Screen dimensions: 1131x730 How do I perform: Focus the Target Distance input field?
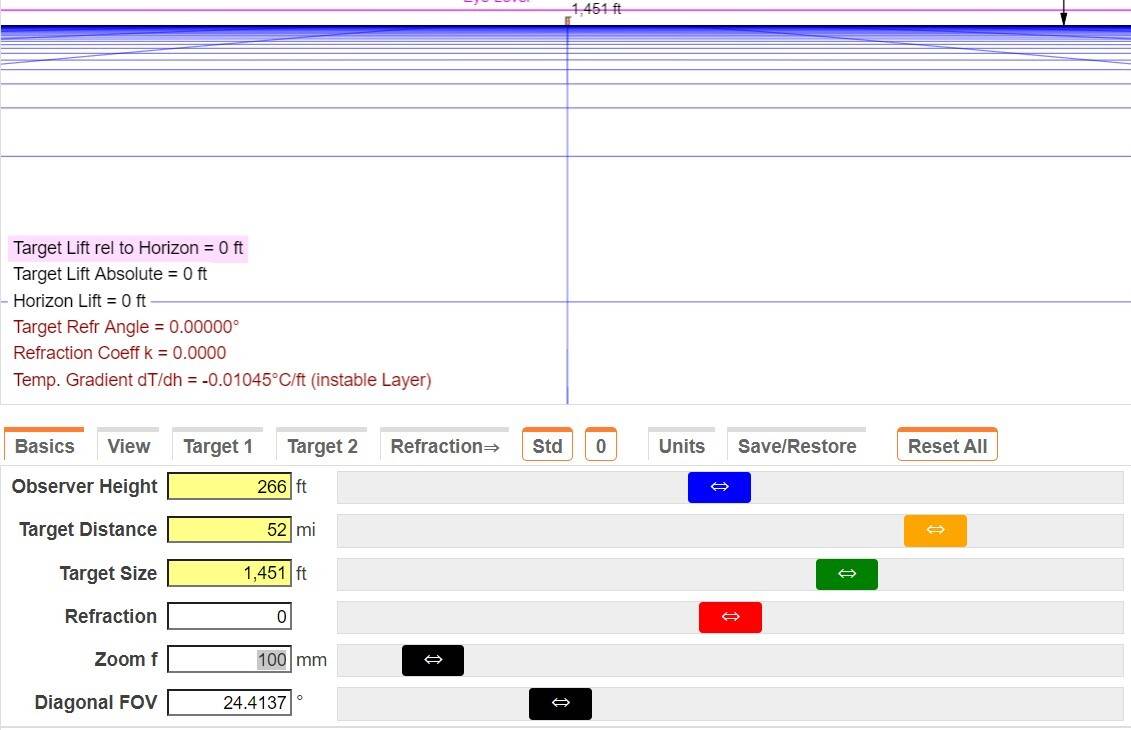229,530
